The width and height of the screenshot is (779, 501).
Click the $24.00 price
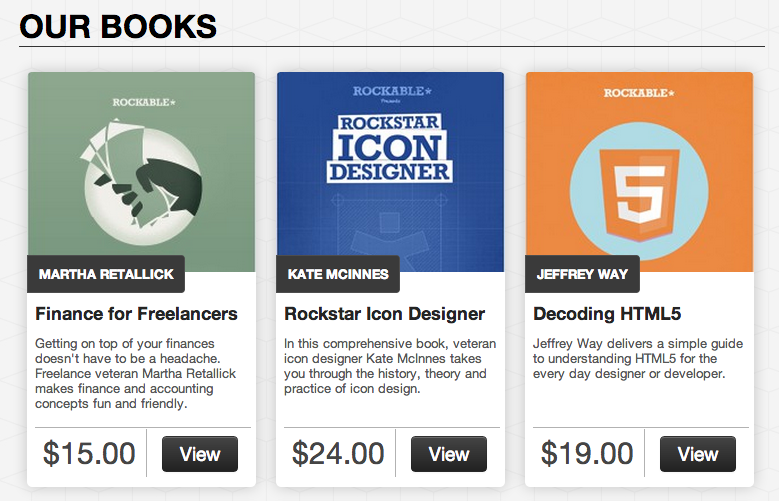(338, 453)
